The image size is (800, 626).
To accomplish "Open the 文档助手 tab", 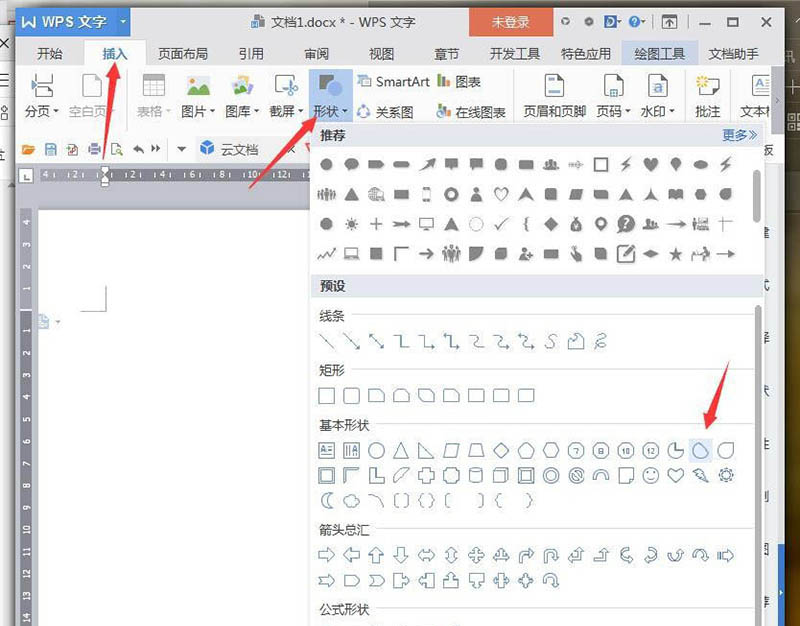I will [x=733, y=54].
